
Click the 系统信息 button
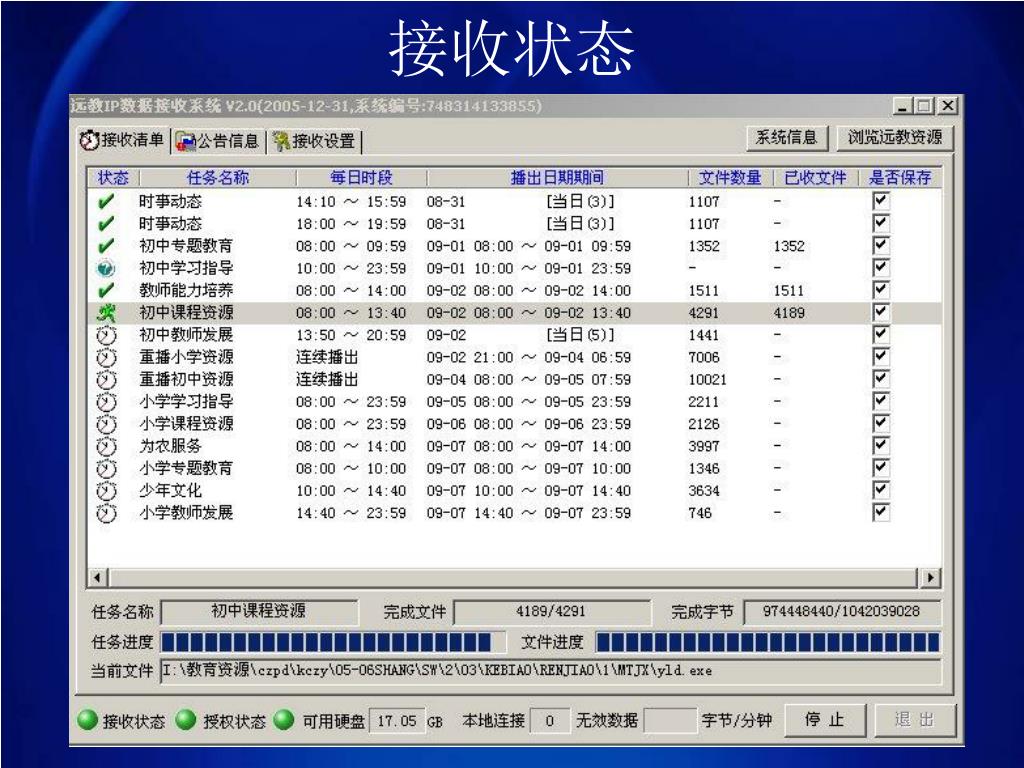786,138
